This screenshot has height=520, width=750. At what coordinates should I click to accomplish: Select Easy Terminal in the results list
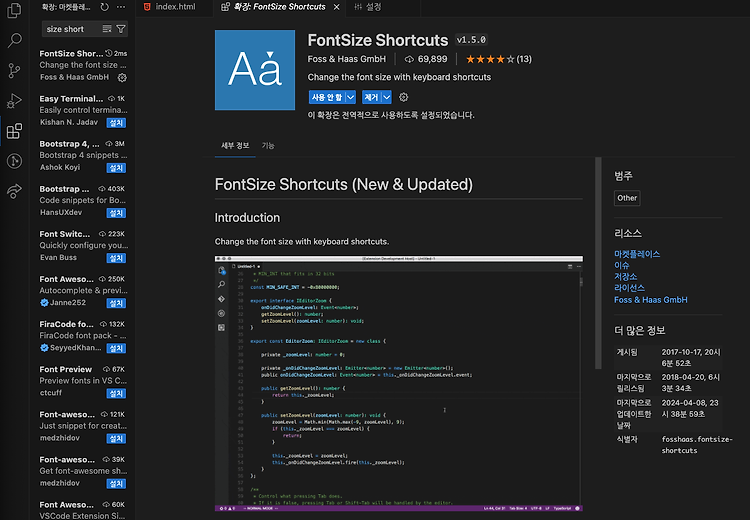(82, 110)
